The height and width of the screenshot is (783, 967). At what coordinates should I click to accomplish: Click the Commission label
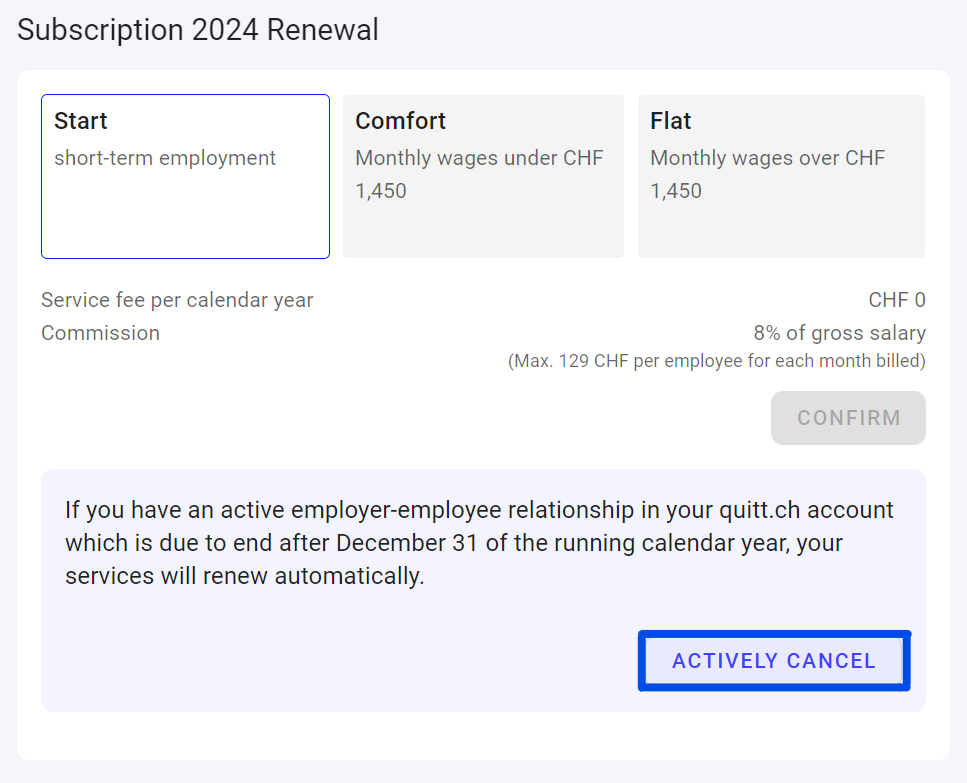(100, 333)
